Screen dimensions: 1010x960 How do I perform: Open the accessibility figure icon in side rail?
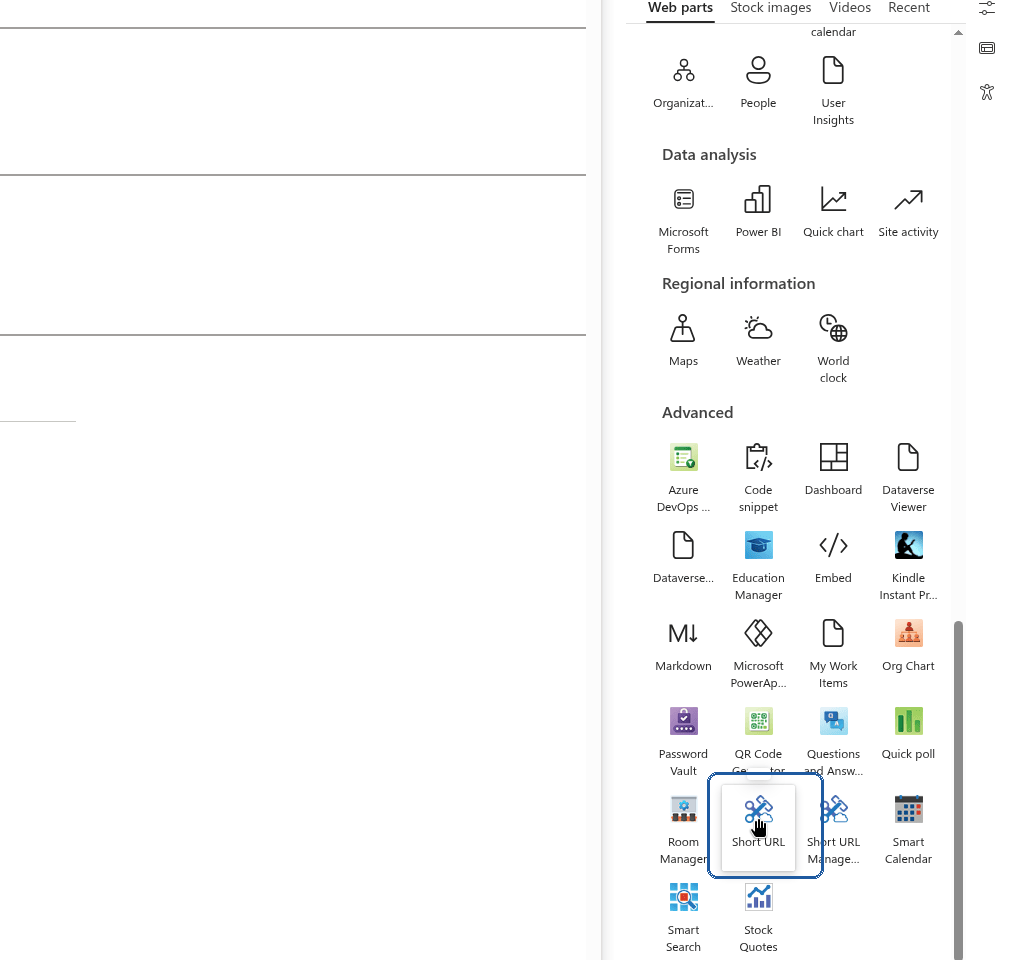click(x=987, y=92)
